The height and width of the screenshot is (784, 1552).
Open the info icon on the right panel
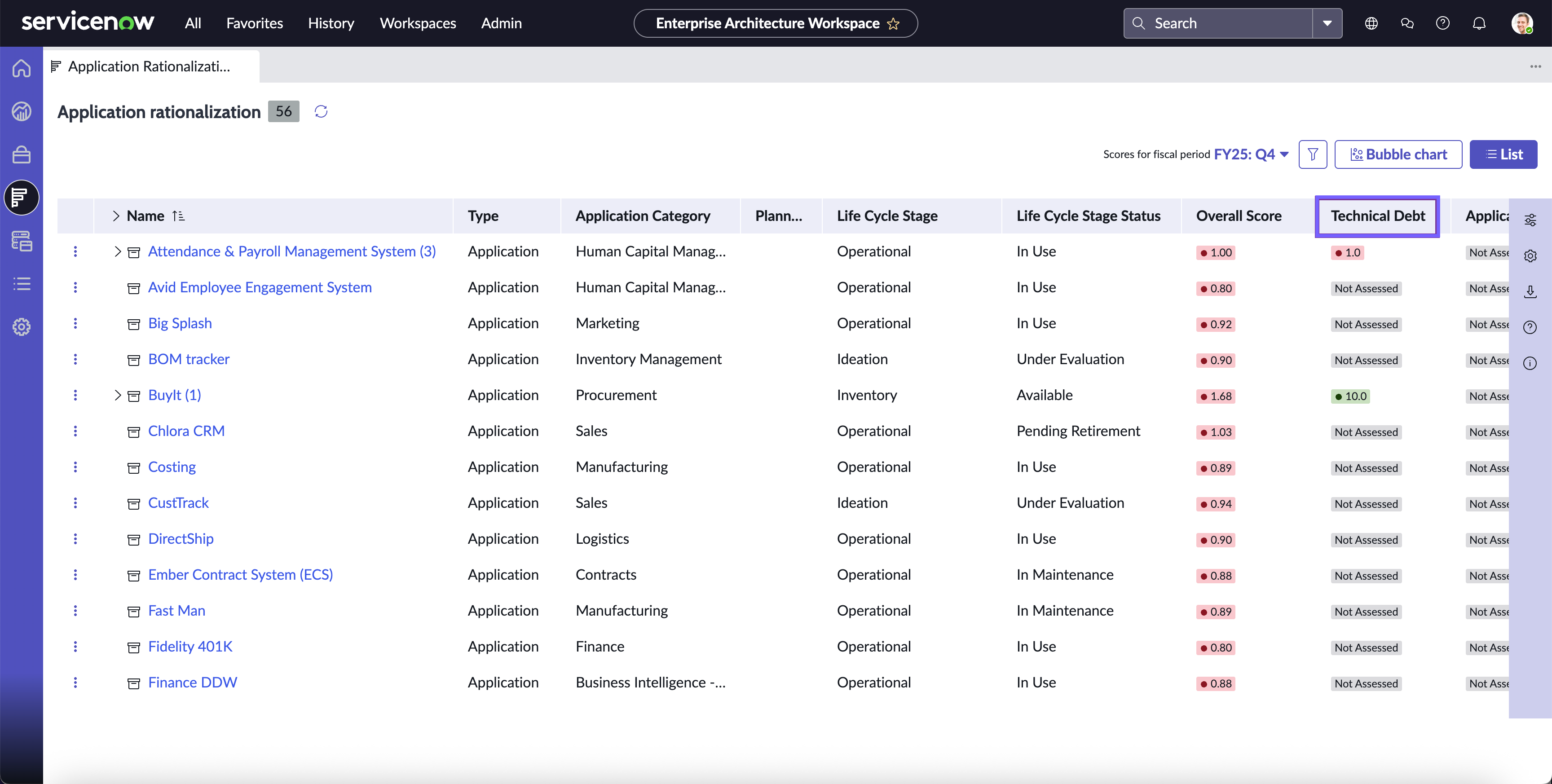[x=1530, y=363]
